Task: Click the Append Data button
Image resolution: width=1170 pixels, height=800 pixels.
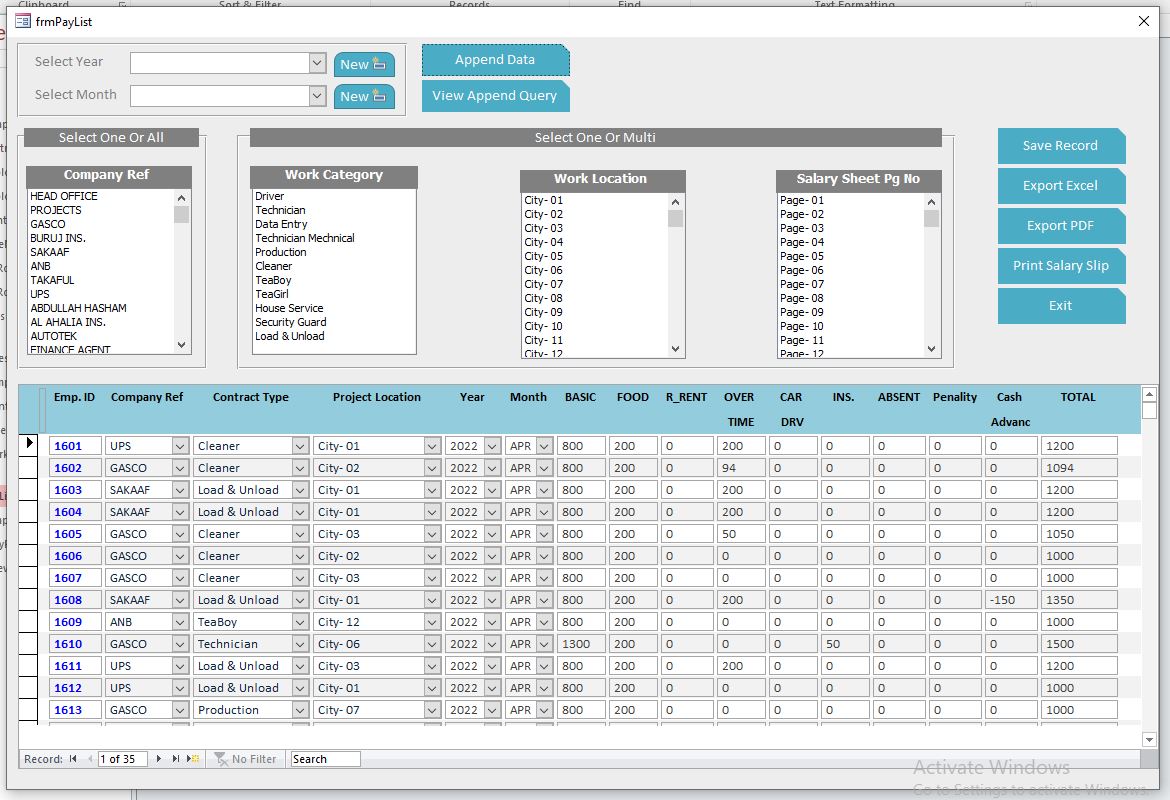Action: (x=495, y=59)
